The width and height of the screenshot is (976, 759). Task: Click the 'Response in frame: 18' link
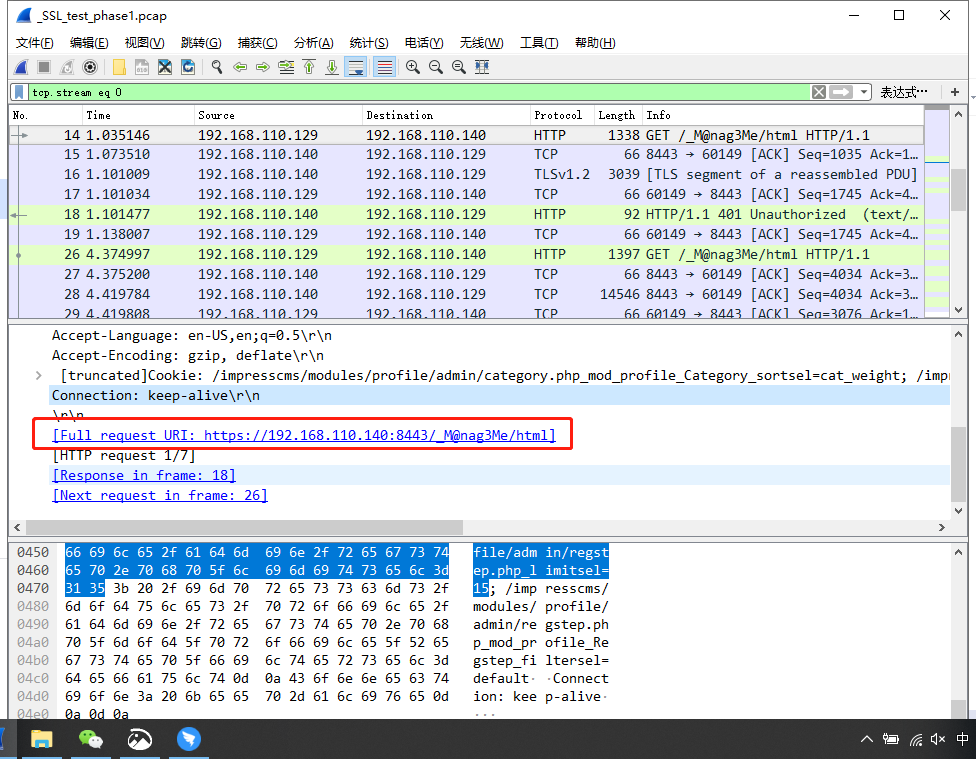pyautogui.click(x=144, y=475)
